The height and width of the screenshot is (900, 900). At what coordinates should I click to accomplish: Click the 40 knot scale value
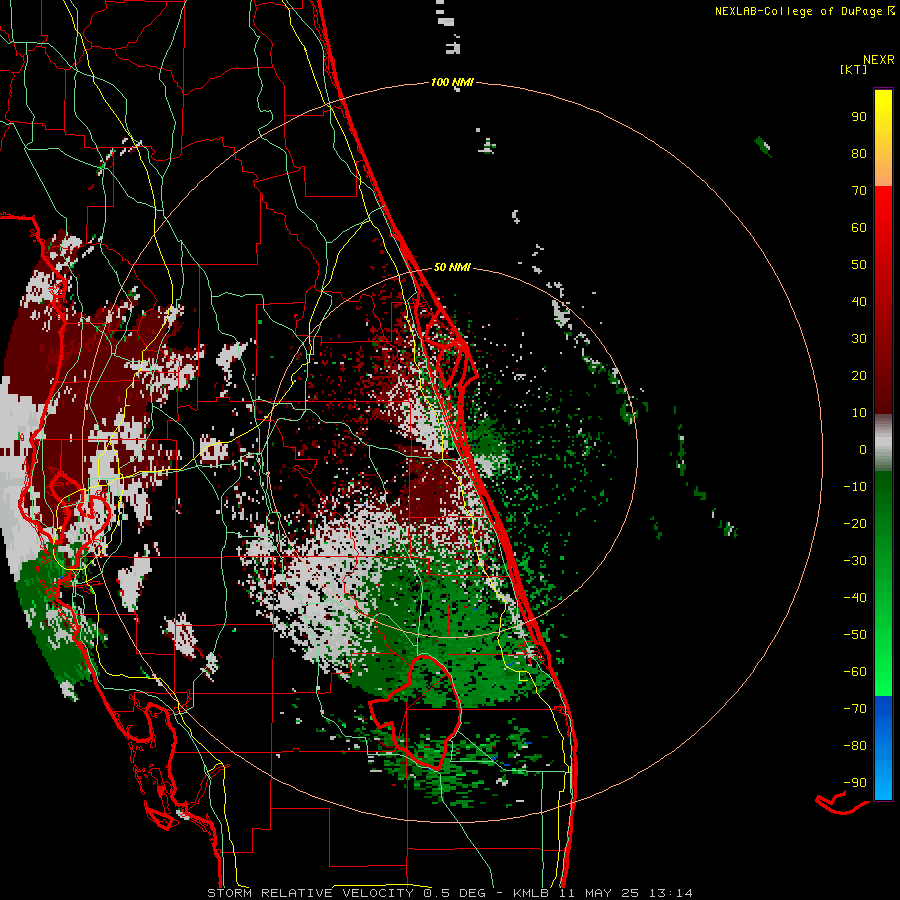[x=859, y=302]
